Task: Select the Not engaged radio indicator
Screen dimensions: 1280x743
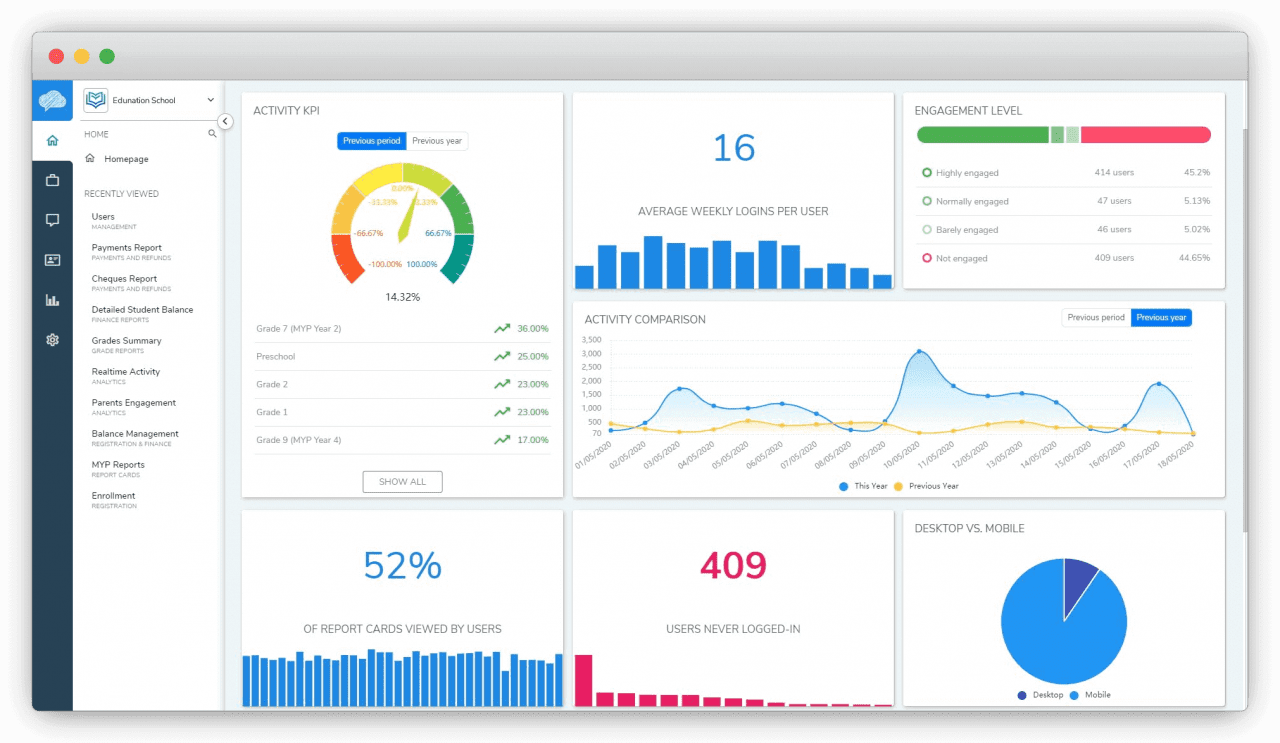Action: click(928, 258)
